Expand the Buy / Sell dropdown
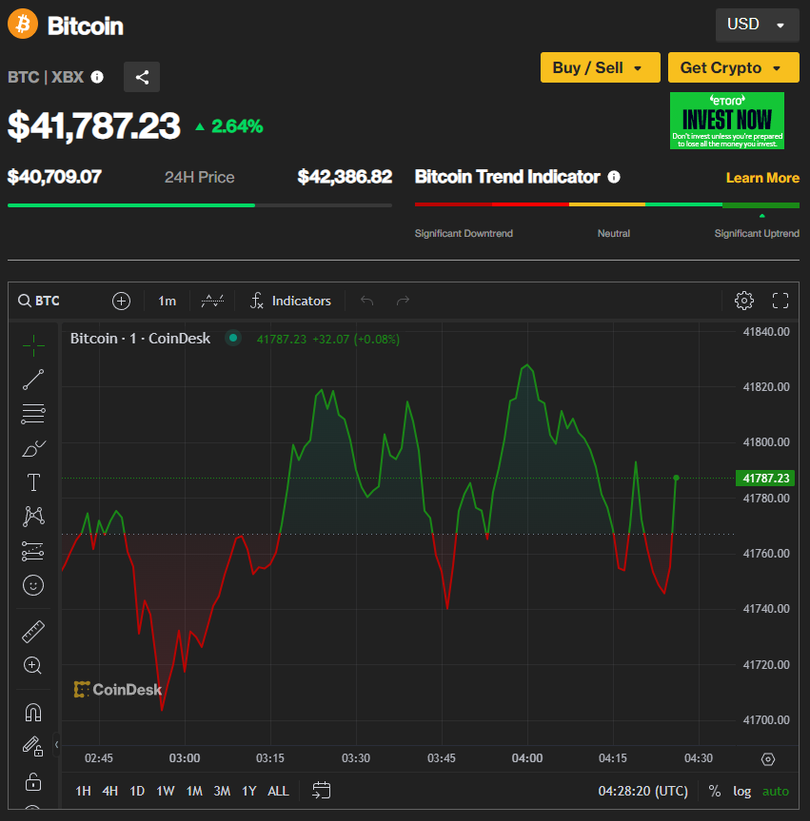The image size is (810, 821). point(600,68)
